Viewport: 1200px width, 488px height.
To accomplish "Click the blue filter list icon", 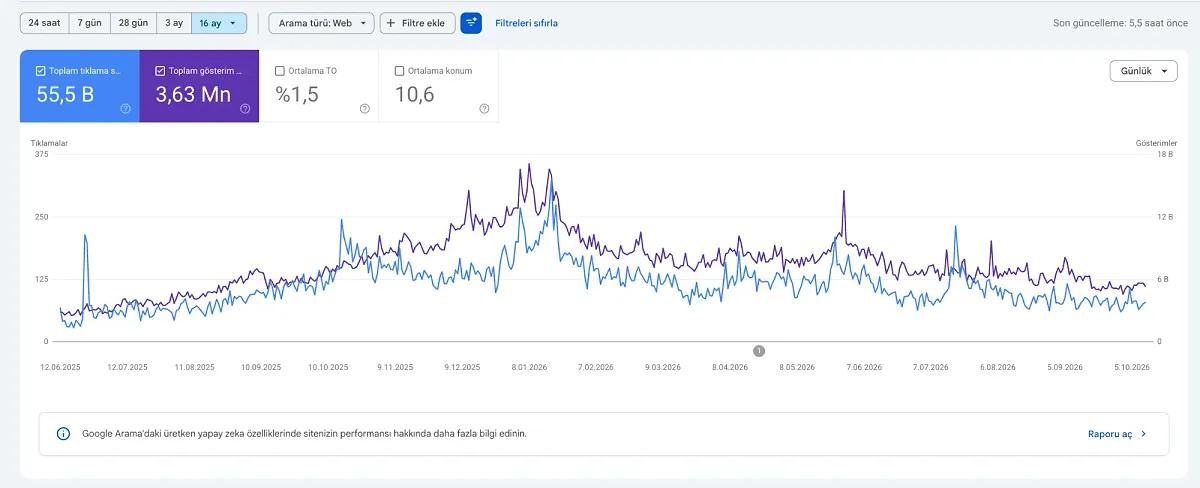I will [471, 22].
